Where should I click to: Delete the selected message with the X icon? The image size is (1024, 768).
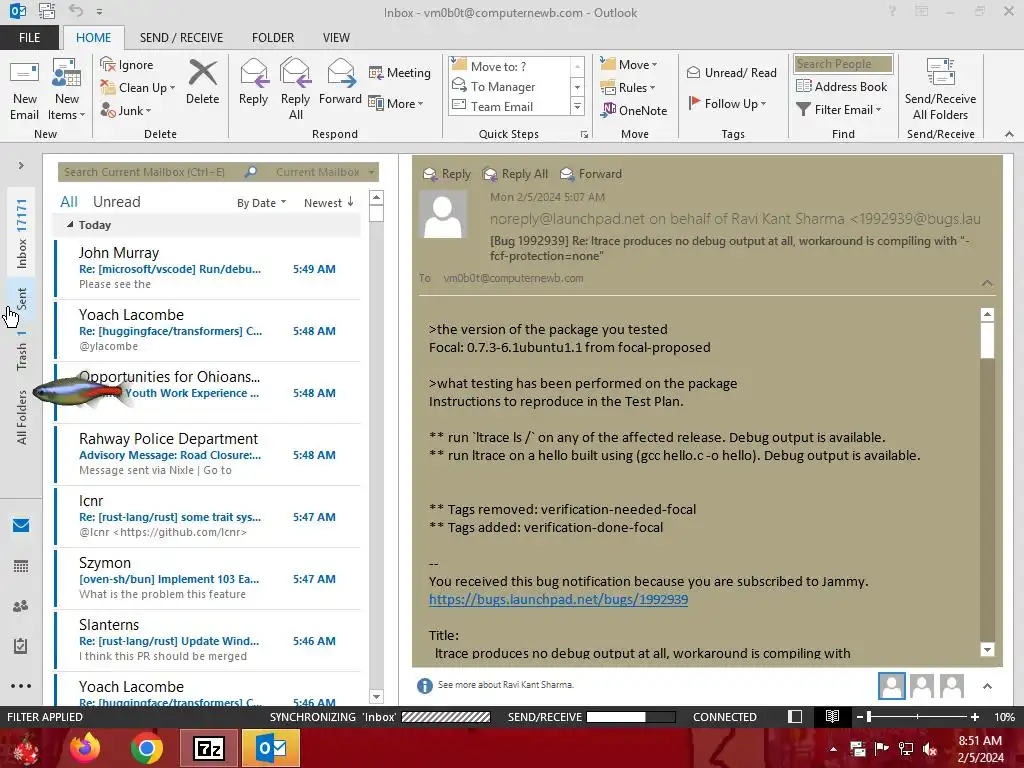coord(202,82)
